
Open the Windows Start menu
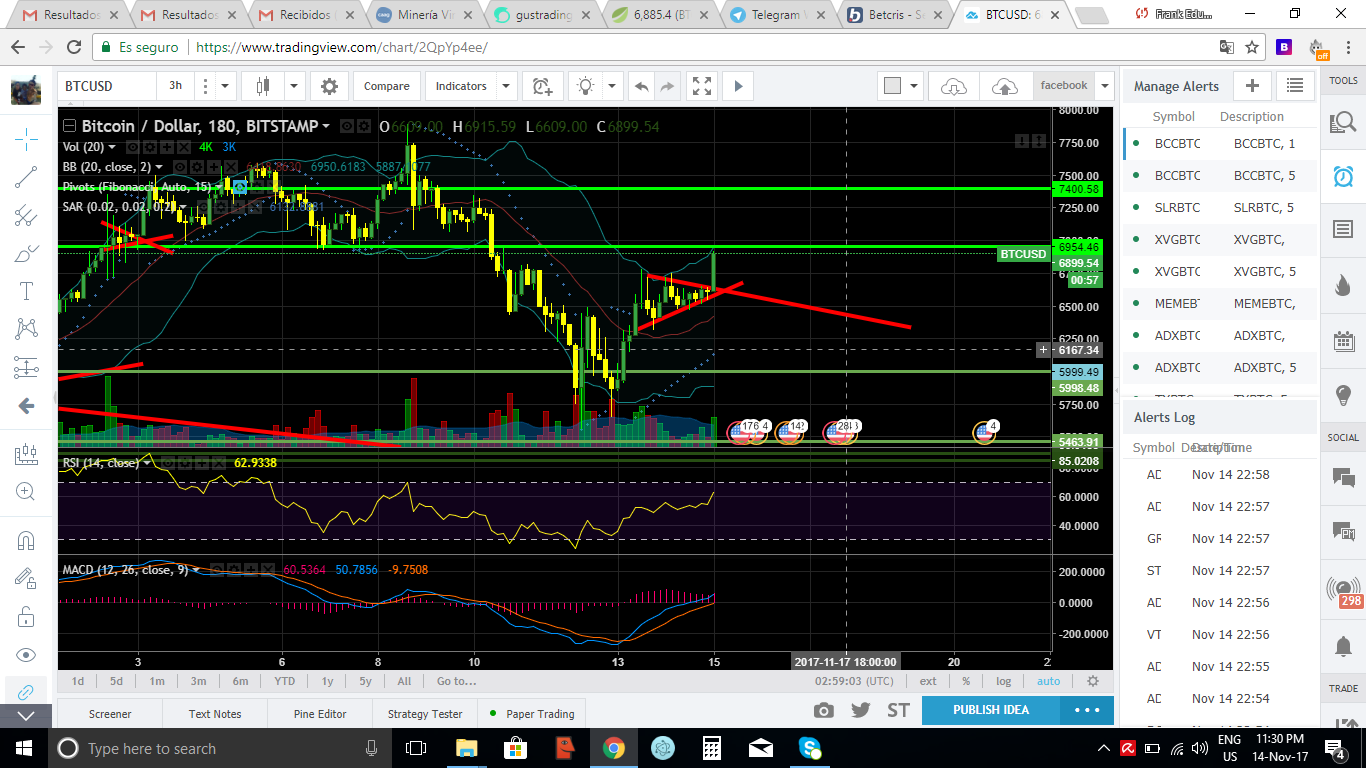click(x=23, y=748)
